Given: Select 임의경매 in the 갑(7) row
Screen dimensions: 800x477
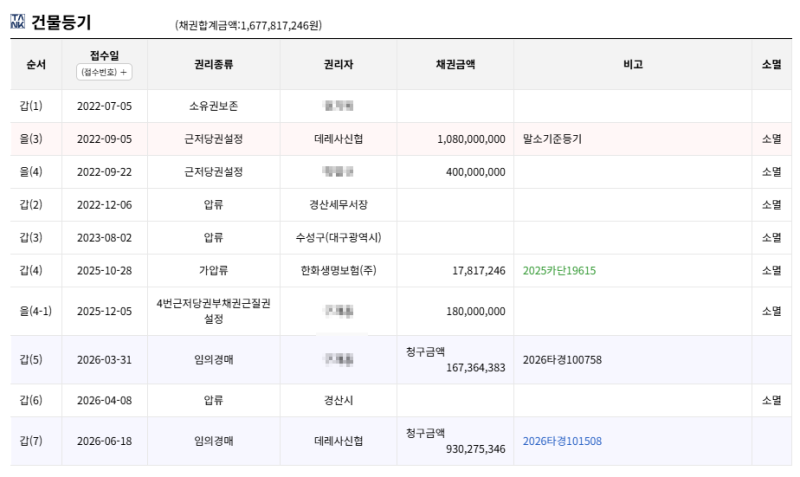Looking at the screenshot, I should tap(214, 441).
